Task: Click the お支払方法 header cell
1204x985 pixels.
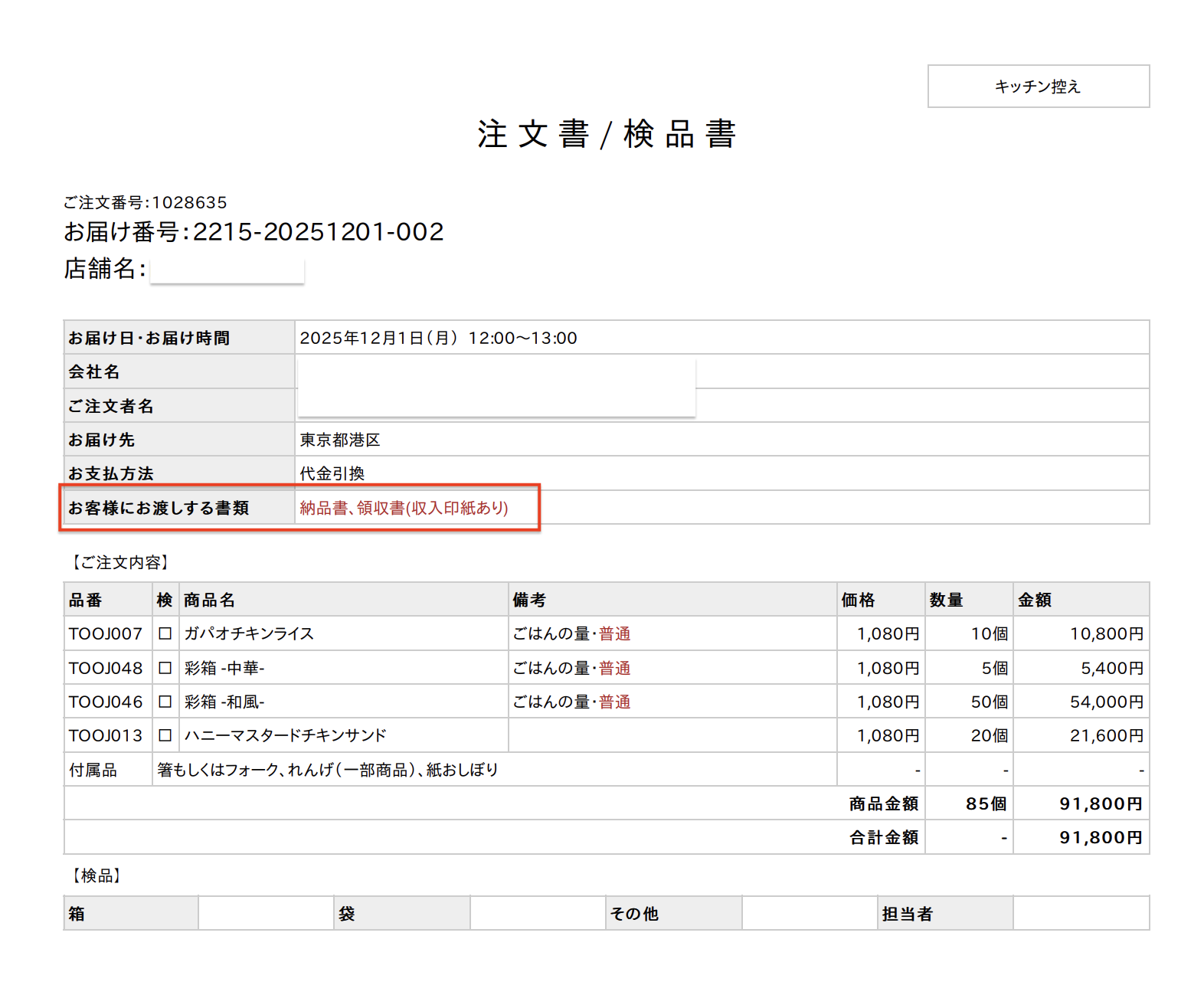Action: pos(179,473)
